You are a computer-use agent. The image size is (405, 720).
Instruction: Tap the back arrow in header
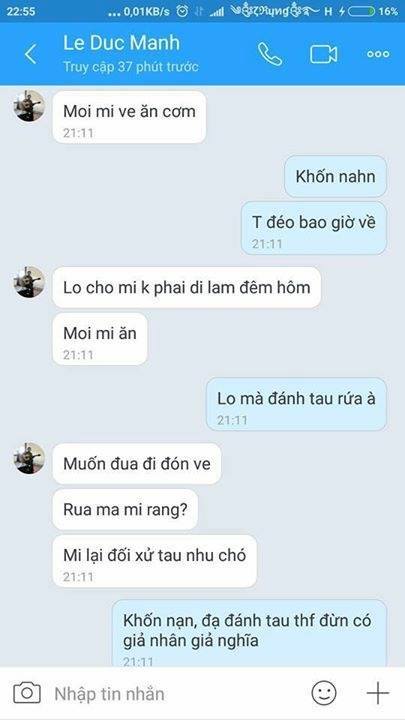pos(30,54)
